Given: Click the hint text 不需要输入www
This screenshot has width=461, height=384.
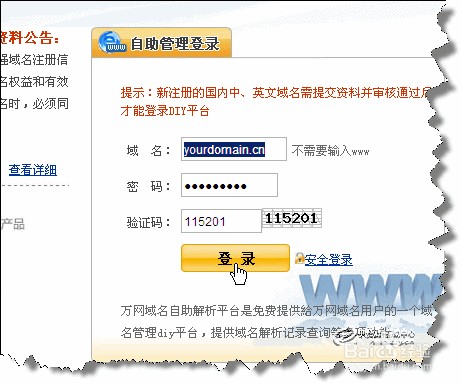Looking at the screenshot, I should coord(330,151).
